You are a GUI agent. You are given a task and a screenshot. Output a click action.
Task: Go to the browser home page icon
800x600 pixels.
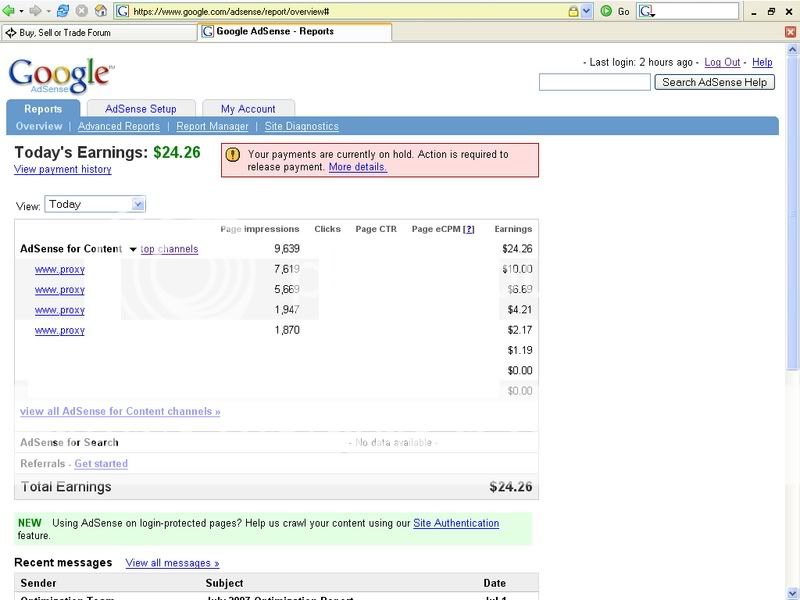point(101,11)
